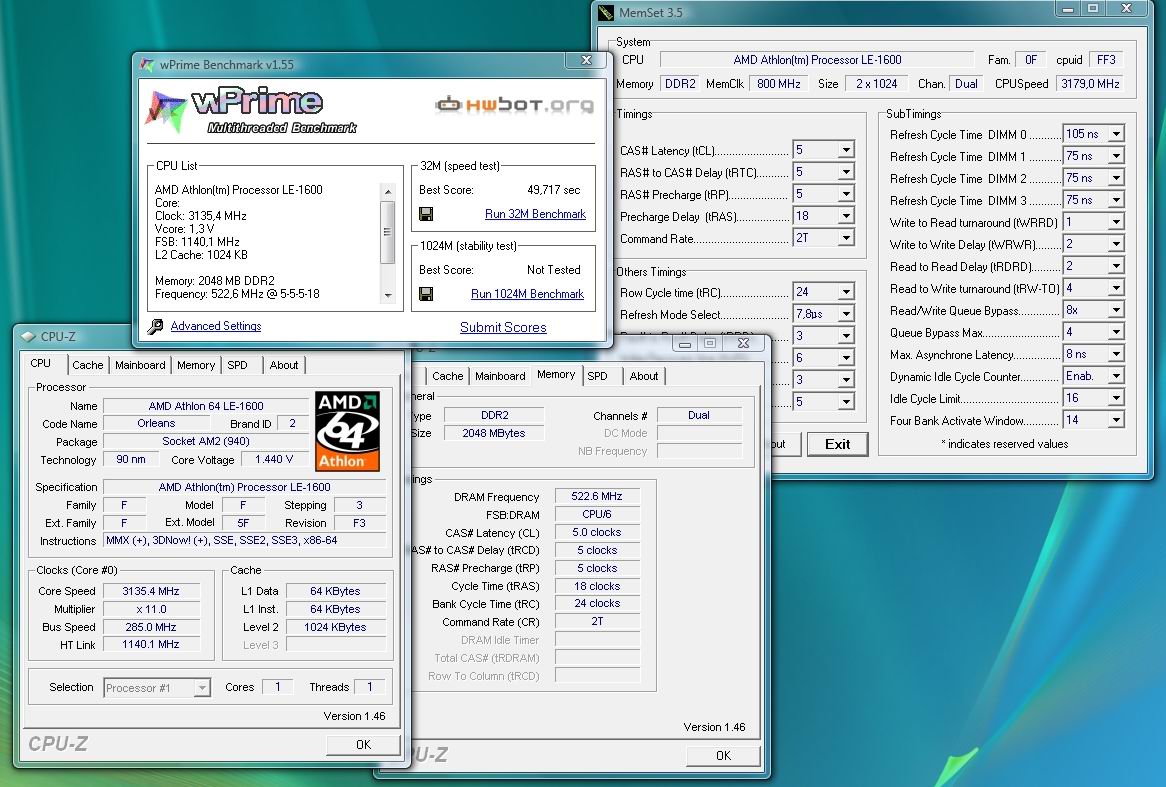
Task: Run the 1024M Benchmark
Action: click(x=527, y=294)
